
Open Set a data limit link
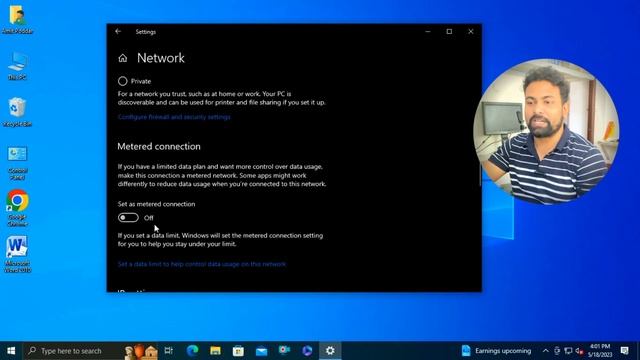(202, 264)
